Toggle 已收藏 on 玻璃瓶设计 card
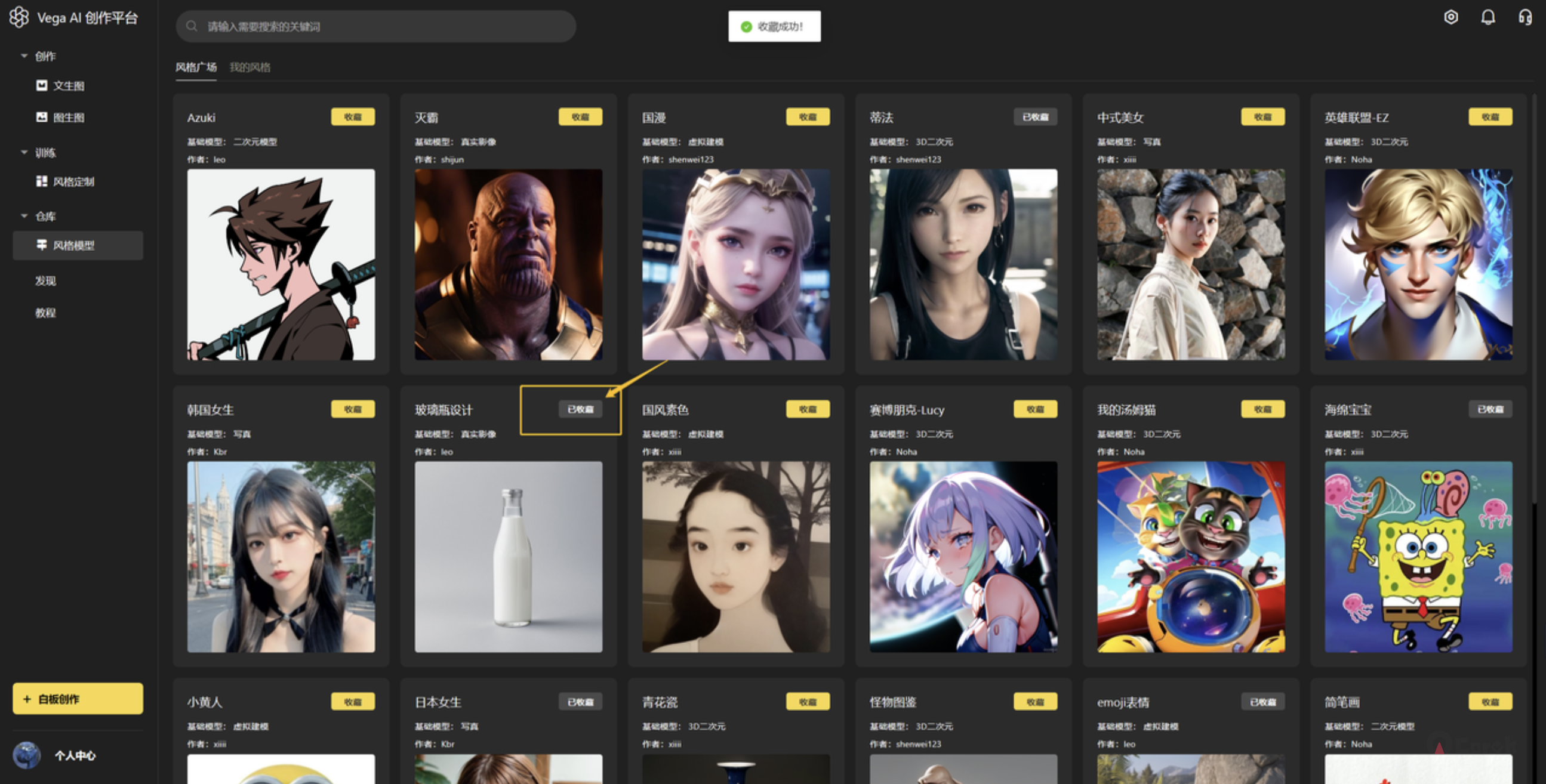1546x784 pixels. click(x=580, y=409)
